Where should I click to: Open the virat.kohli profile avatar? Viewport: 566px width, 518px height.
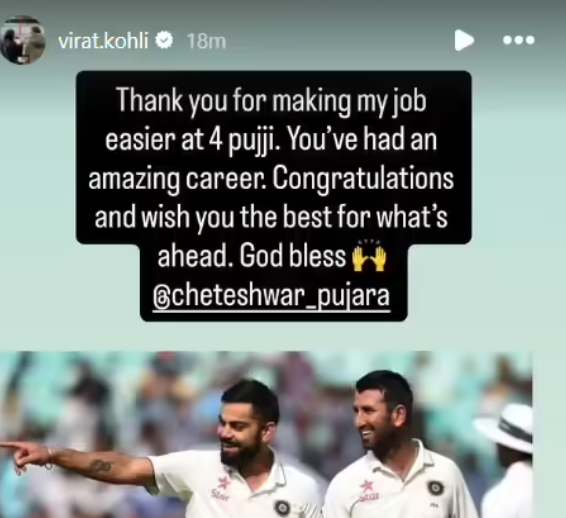pyautogui.click(x=23, y=40)
